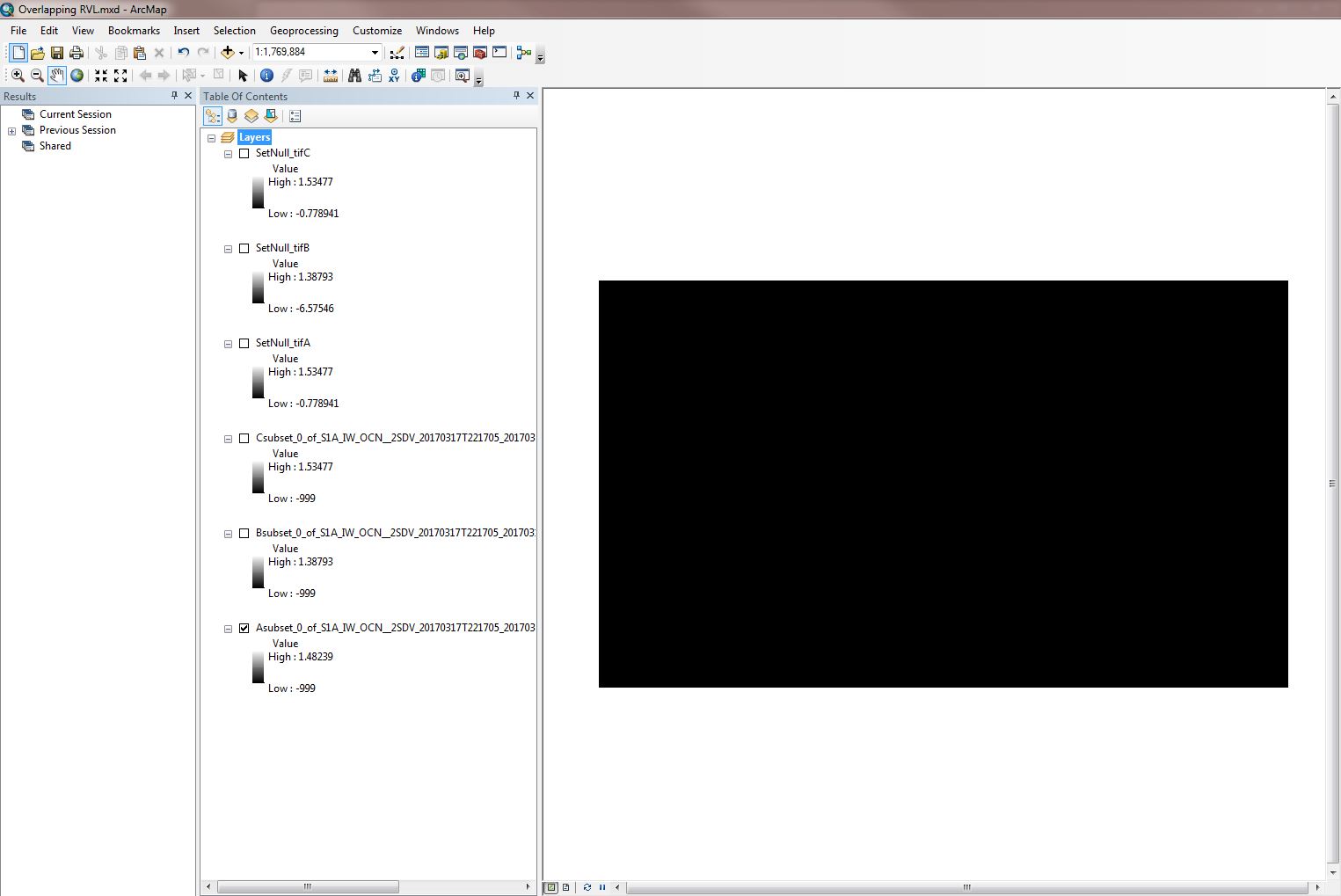1341x896 pixels.
Task: Pause map drawing
Action: pos(602,887)
